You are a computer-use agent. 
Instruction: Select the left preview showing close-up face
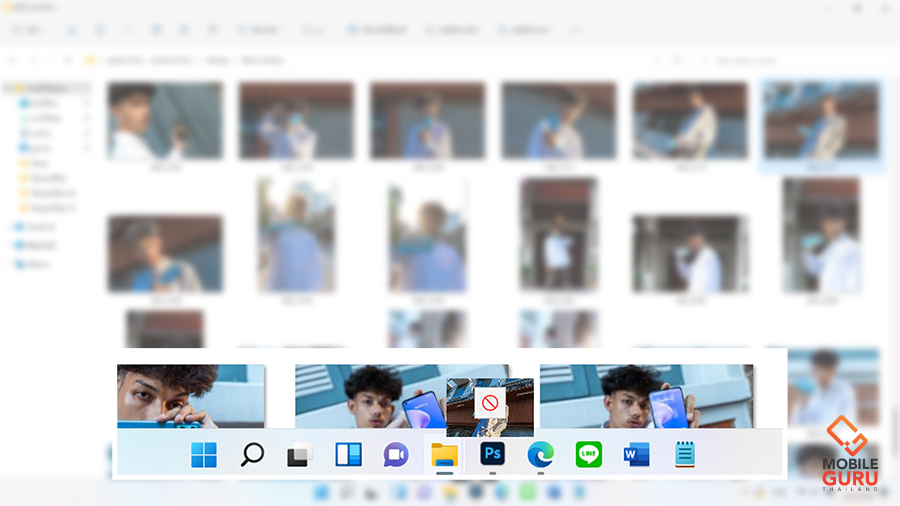tap(190, 396)
